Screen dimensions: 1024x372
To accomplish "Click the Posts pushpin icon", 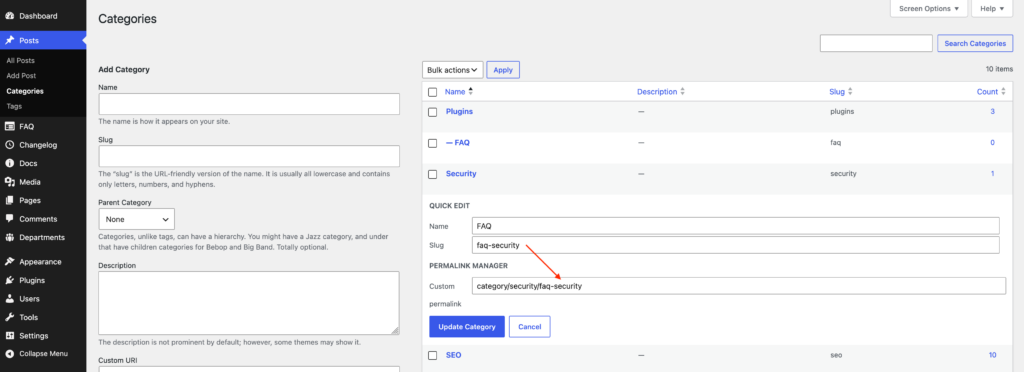I will 10,40.
